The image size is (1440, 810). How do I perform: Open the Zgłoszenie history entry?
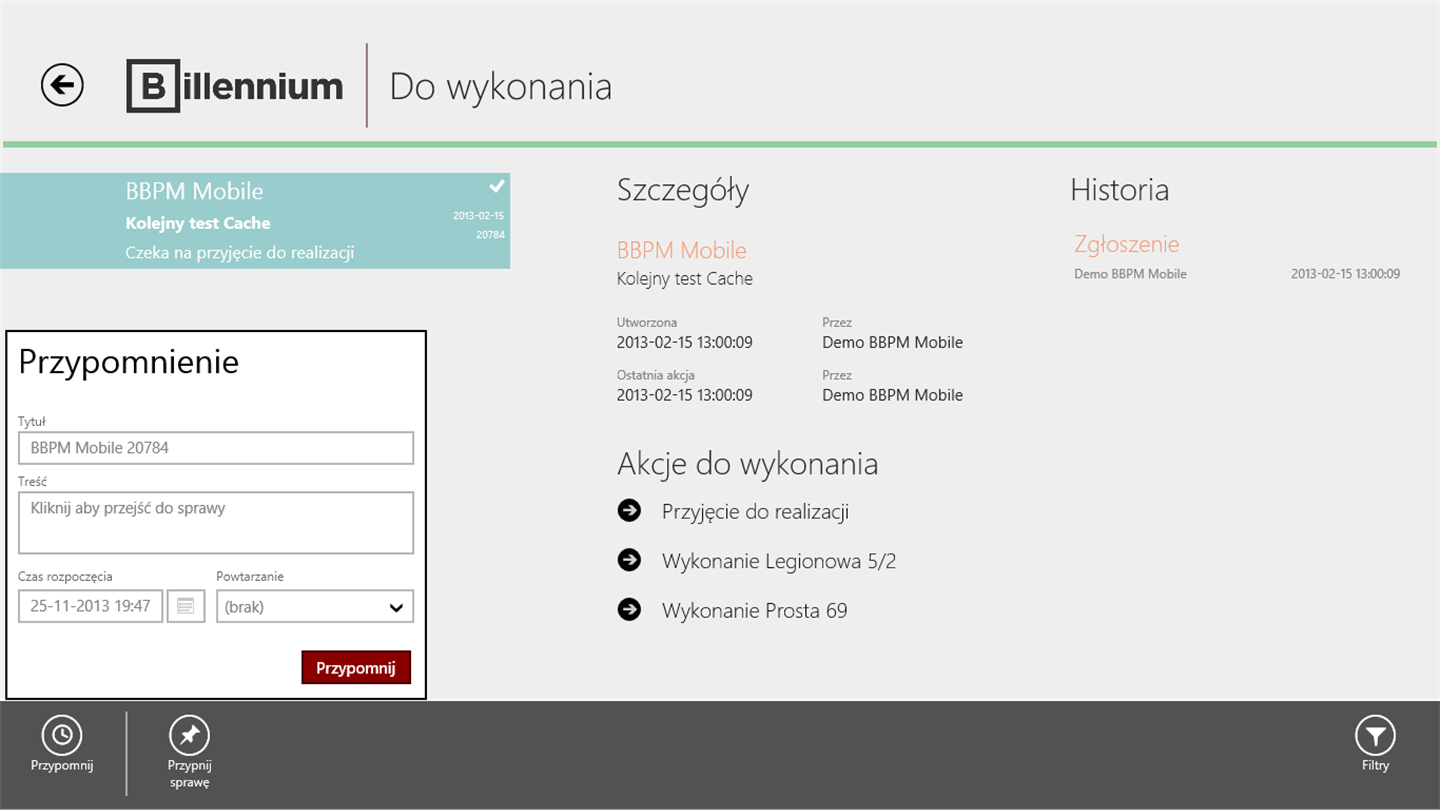(x=1127, y=244)
